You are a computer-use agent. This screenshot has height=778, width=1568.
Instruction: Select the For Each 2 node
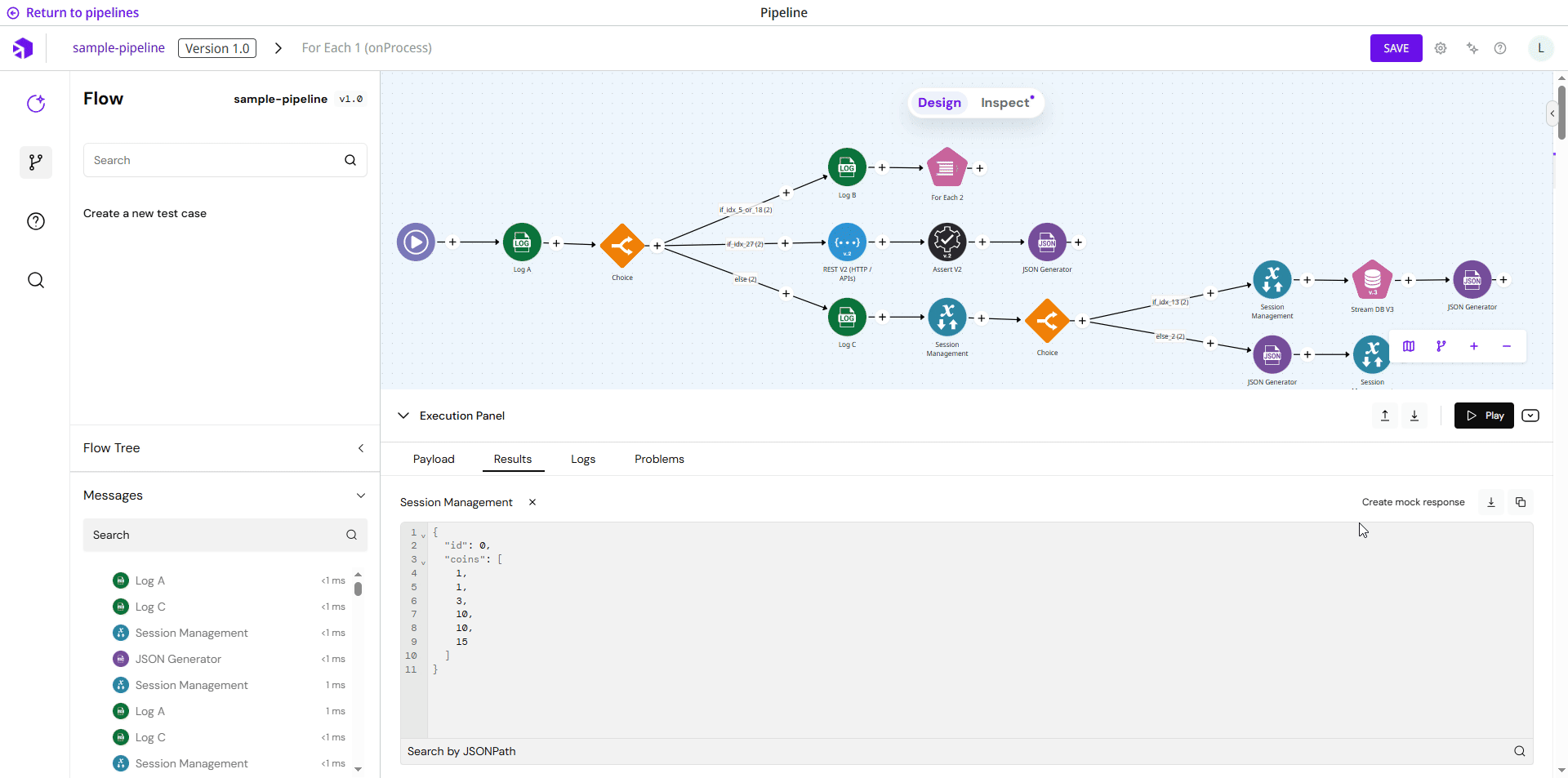pyautogui.click(x=947, y=168)
